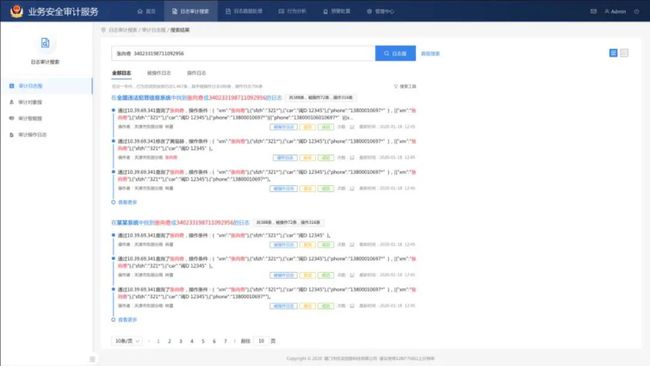The width and height of the screenshot is (650, 366).
Task: Click the mail envelope icon in header
Action: (593, 12)
